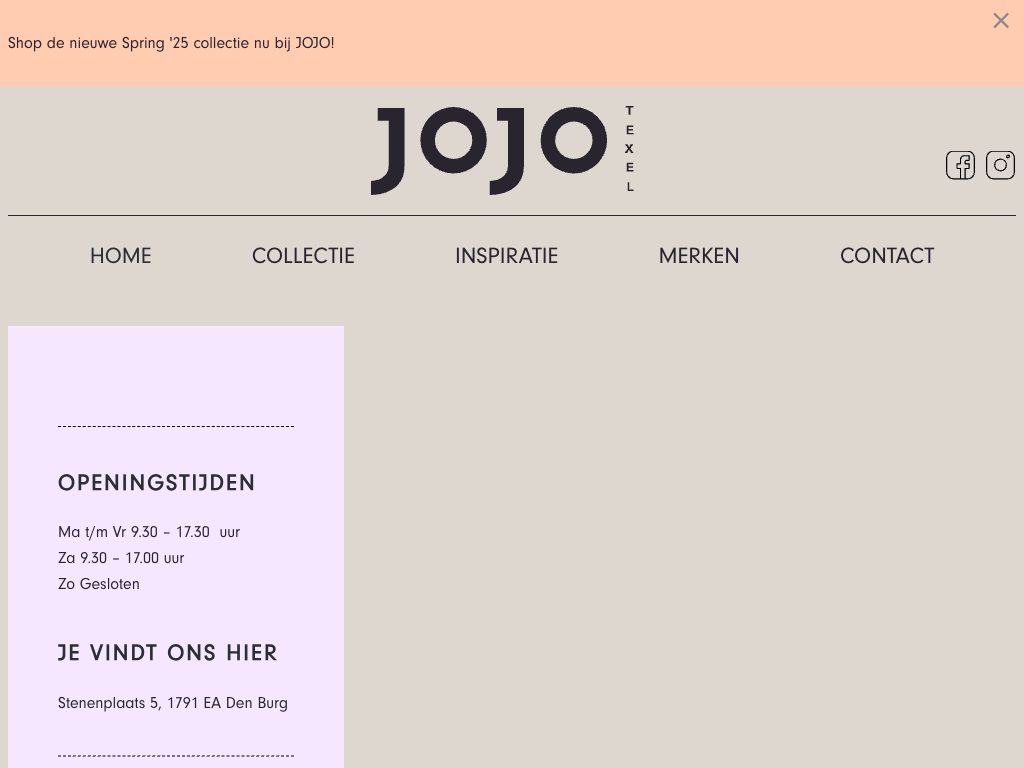This screenshot has width=1024, height=768.
Task: Open the Facebook page icon
Action: [x=960, y=165]
